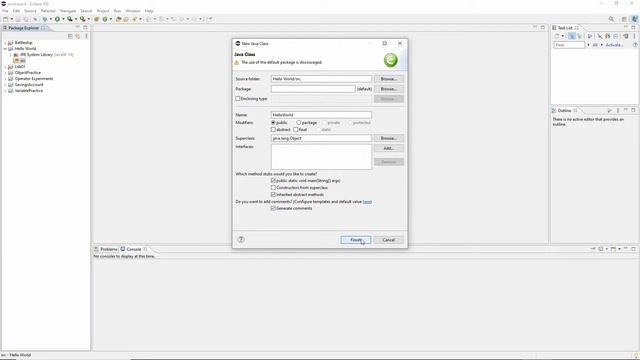This screenshot has width=640, height=360.
Task: Open the File menu
Action: pyautogui.click(x=5, y=11)
